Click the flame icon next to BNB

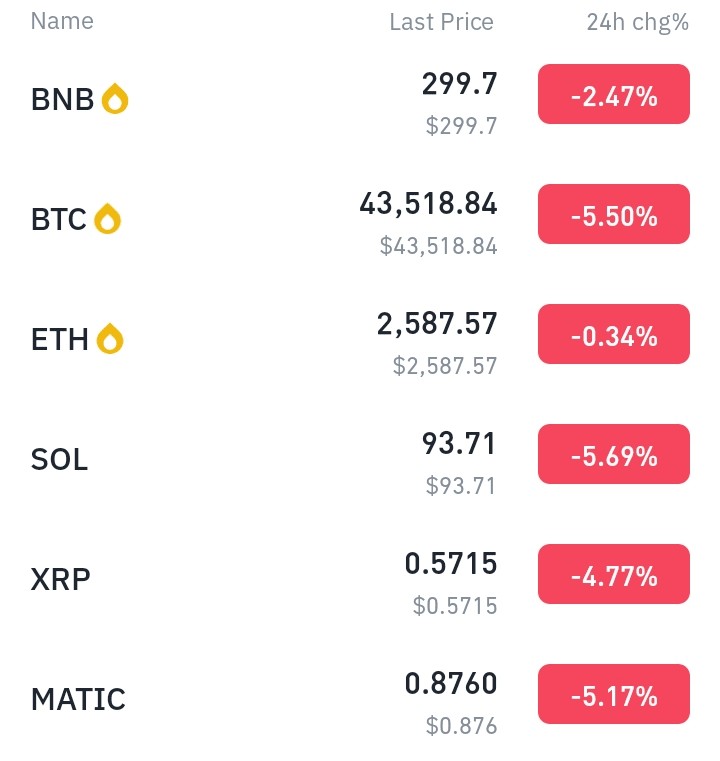coord(115,99)
